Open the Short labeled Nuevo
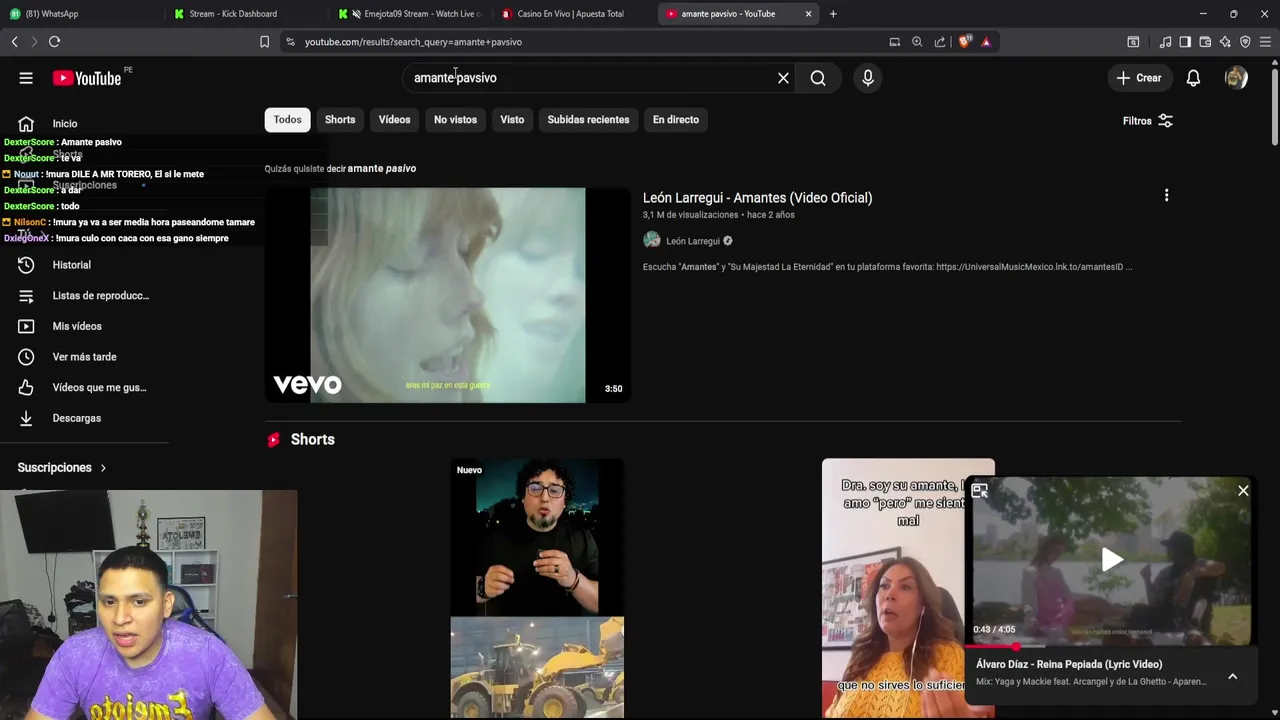This screenshot has height=720, width=1280. [537, 589]
